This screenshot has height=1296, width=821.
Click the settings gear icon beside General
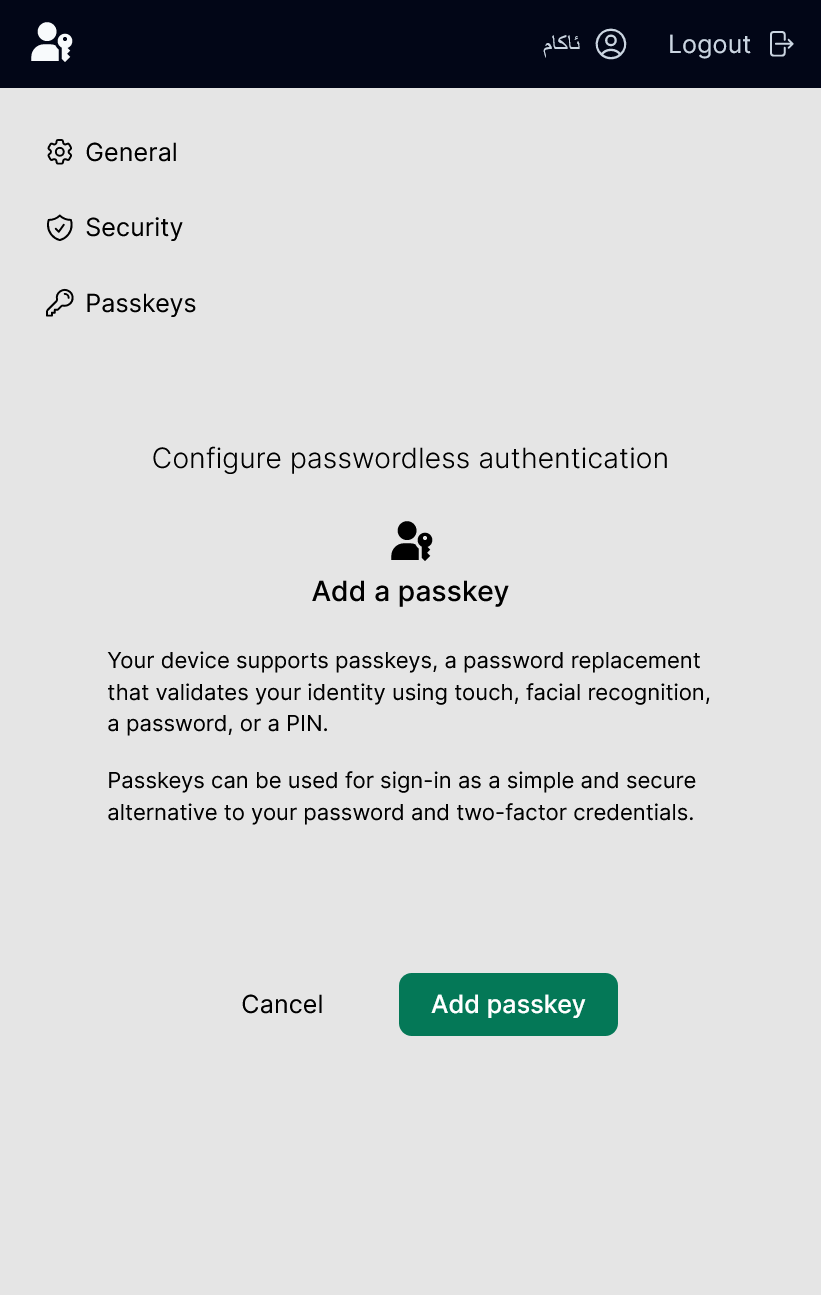click(60, 152)
